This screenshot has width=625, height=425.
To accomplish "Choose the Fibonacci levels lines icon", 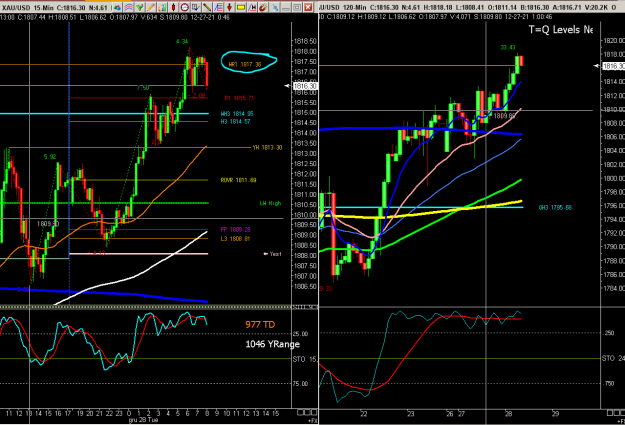I will pyautogui.click(x=218, y=7).
